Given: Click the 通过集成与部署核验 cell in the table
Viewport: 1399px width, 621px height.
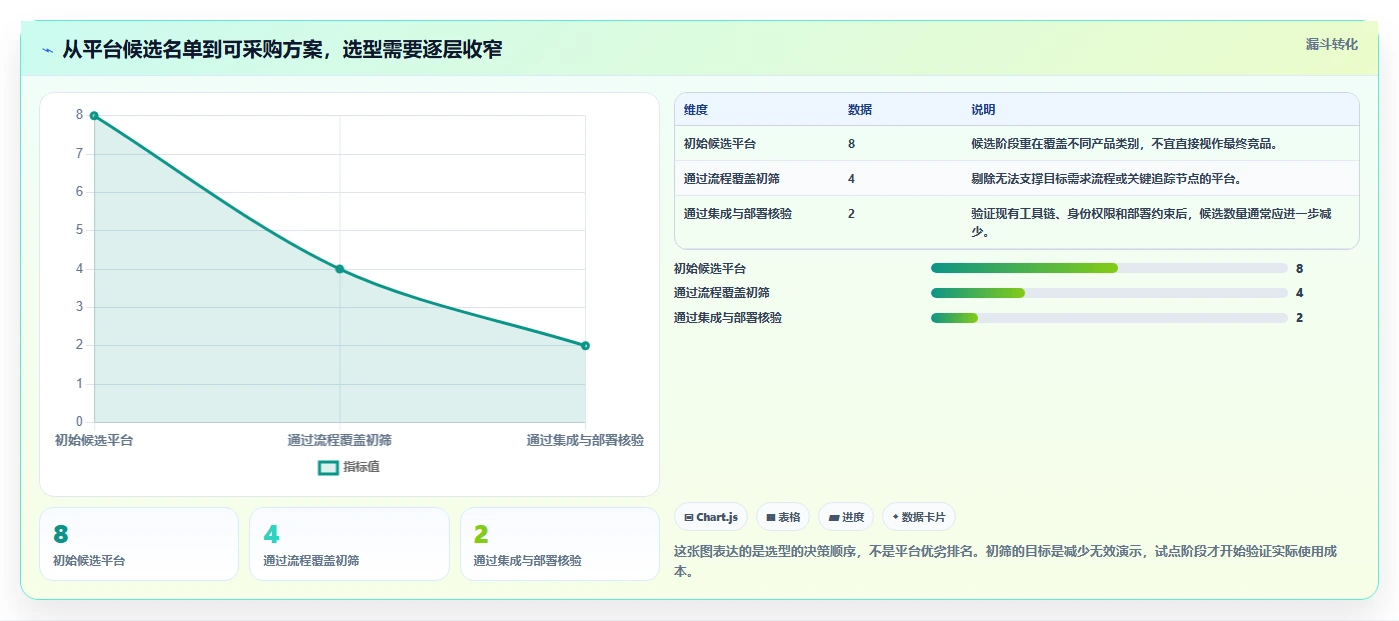Looking at the screenshot, I should [x=738, y=214].
